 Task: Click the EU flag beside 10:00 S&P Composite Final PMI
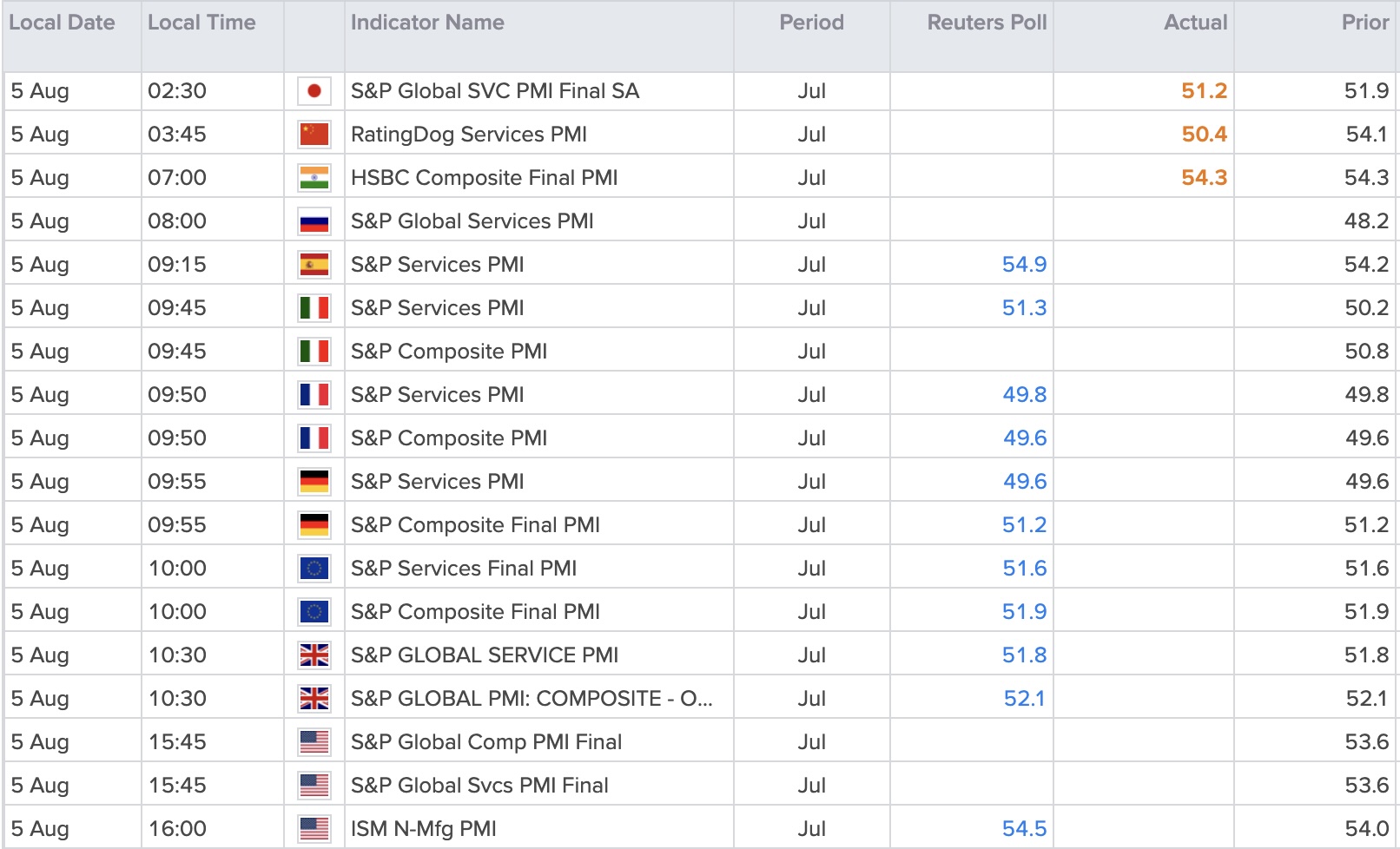(314, 612)
